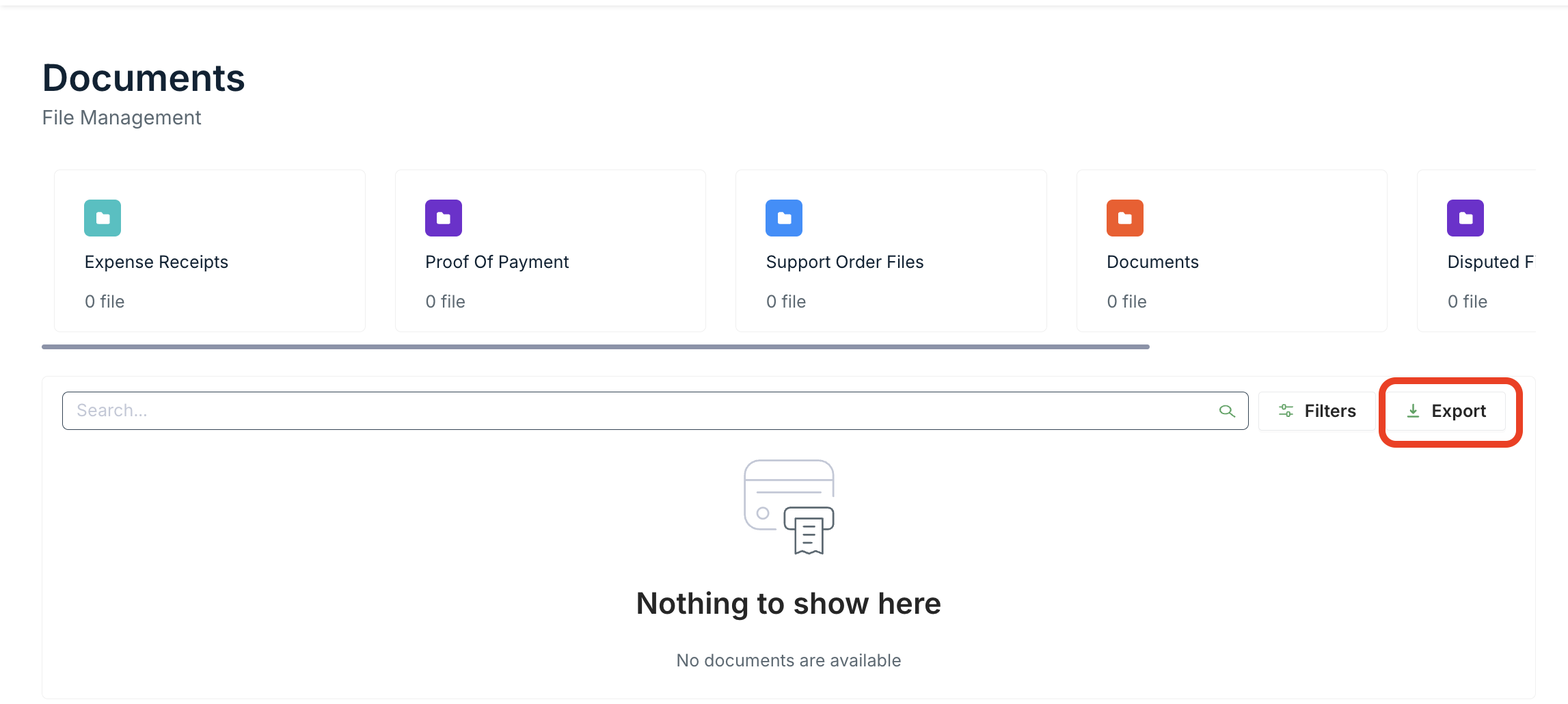Open Support Order Files card title
1568x704 pixels.
coord(844,262)
